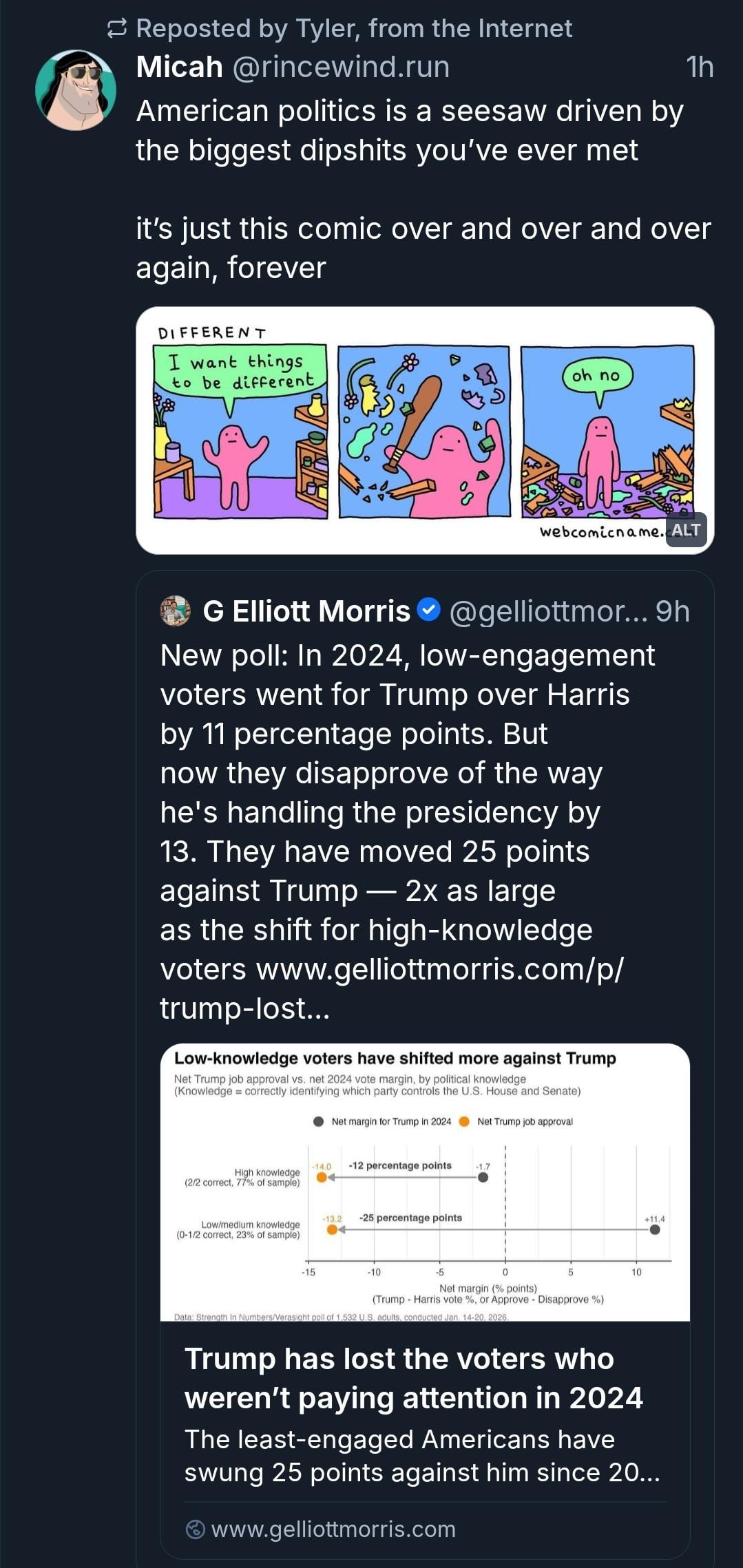
Task: Open the ALT text badge on the comic
Action: tap(686, 530)
